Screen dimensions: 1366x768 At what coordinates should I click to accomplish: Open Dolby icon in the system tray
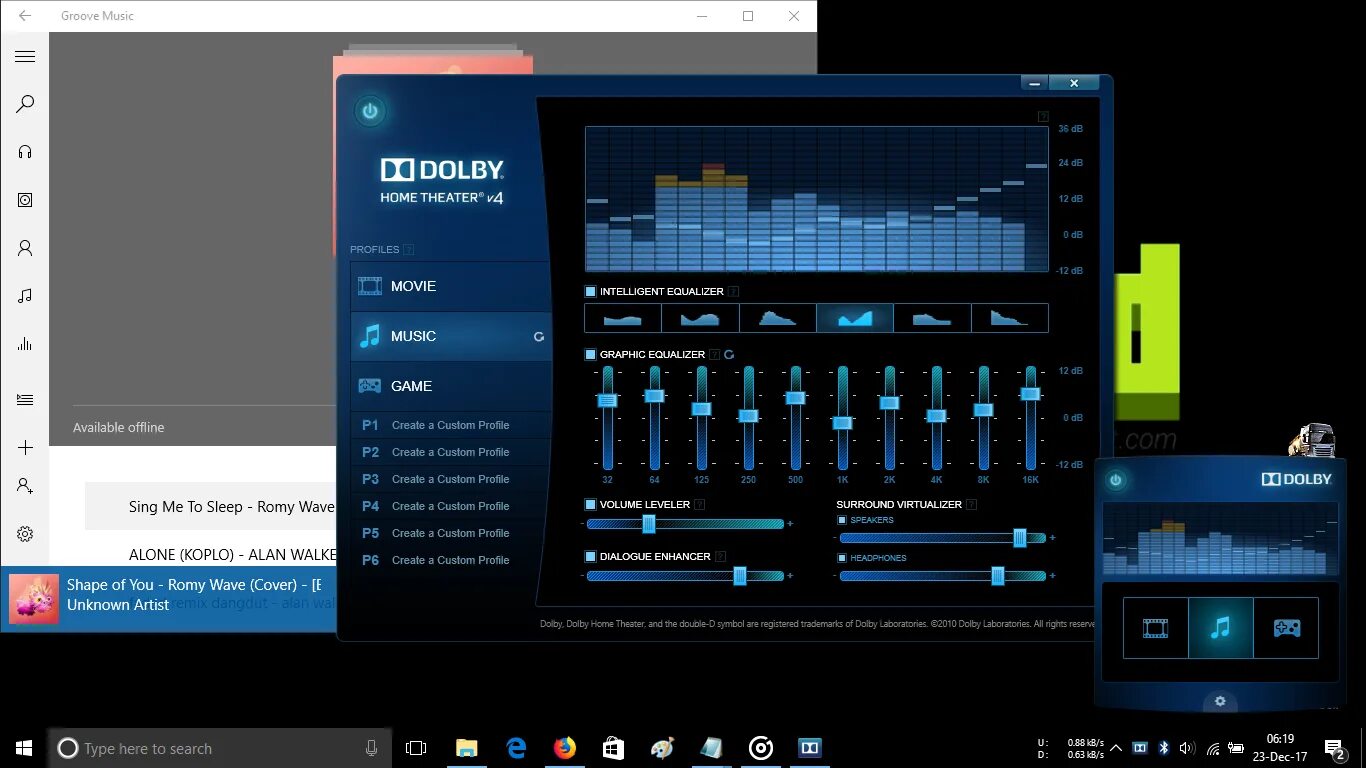(x=1140, y=748)
